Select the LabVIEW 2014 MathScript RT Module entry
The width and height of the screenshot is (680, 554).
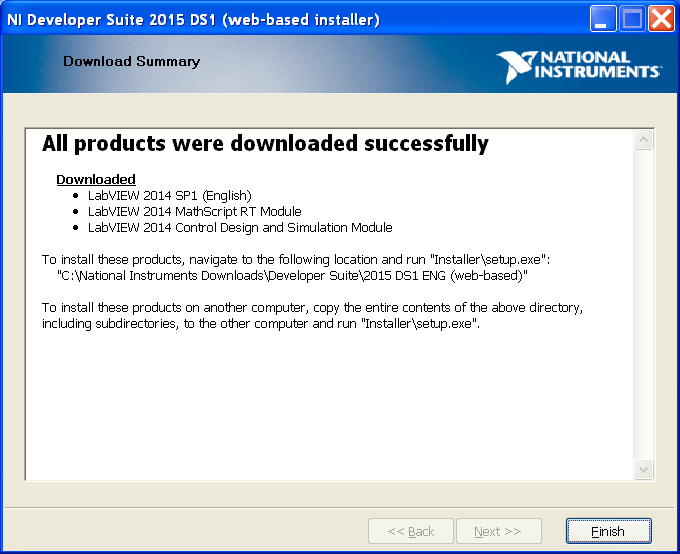(x=194, y=211)
